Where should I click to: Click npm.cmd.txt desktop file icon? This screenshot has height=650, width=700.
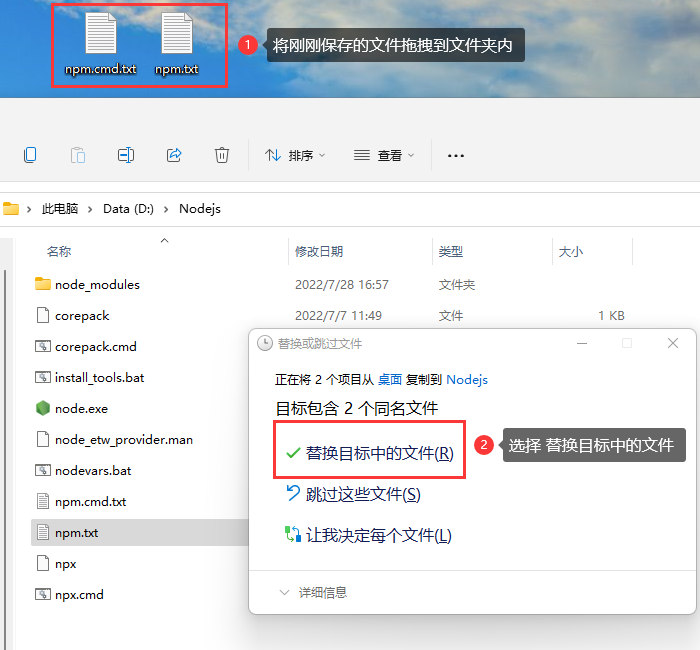[x=101, y=33]
